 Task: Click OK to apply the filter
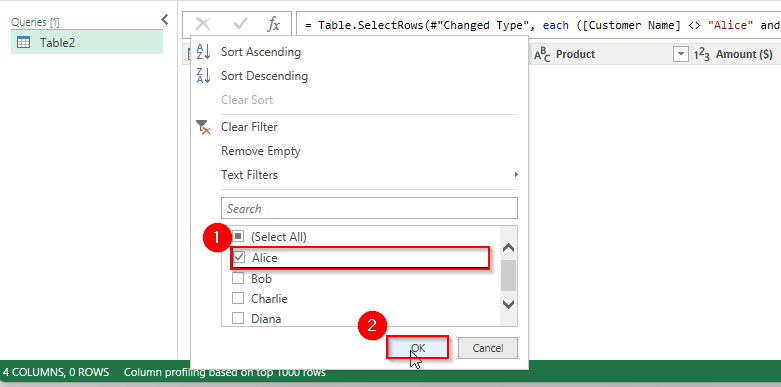[x=418, y=348]
